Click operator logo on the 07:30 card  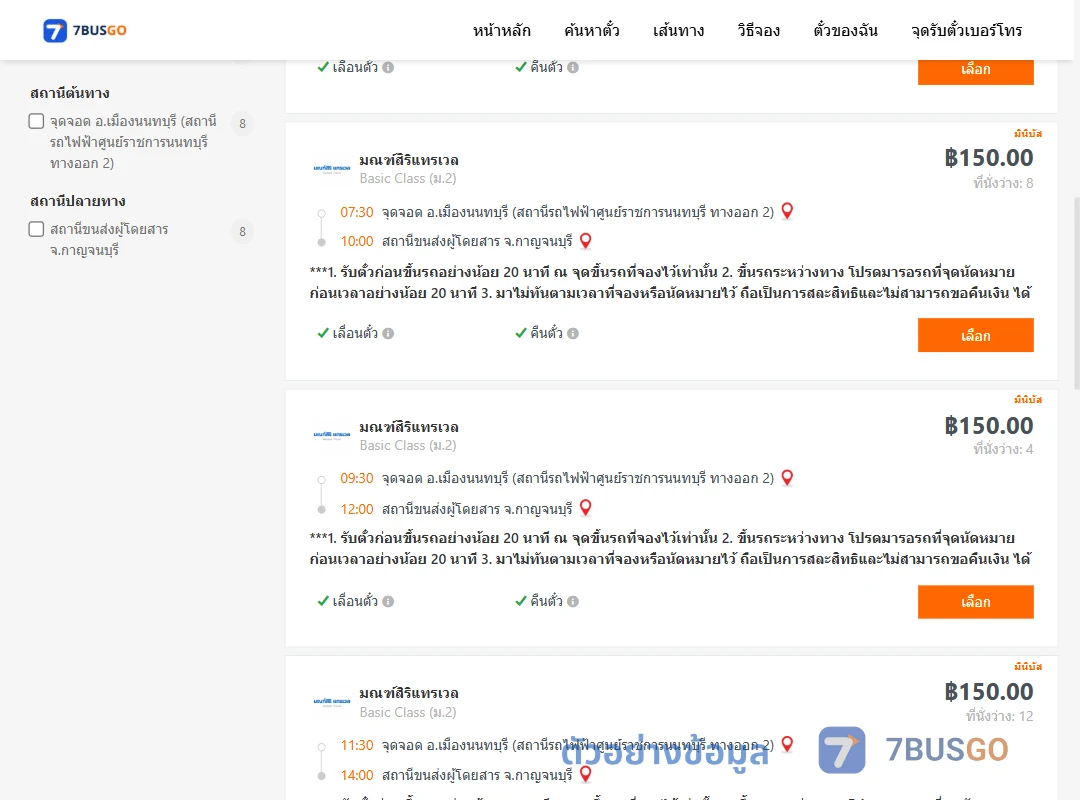[332, 168]
